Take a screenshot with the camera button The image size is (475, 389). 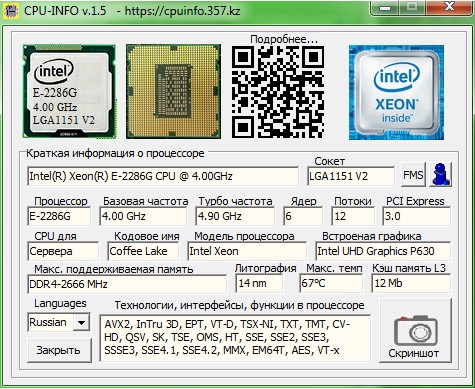pyautogui.click(x=416, y=331)
